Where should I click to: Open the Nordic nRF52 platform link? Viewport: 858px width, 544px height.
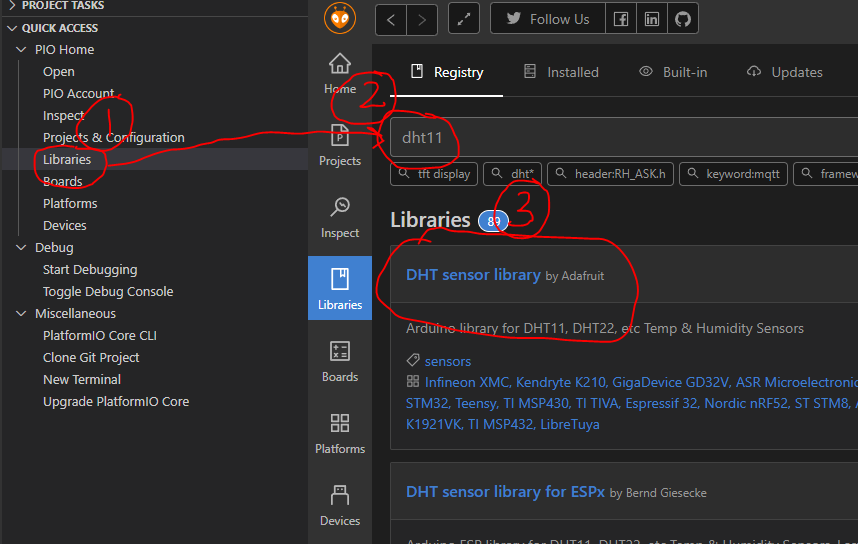(x=746, y=403)
